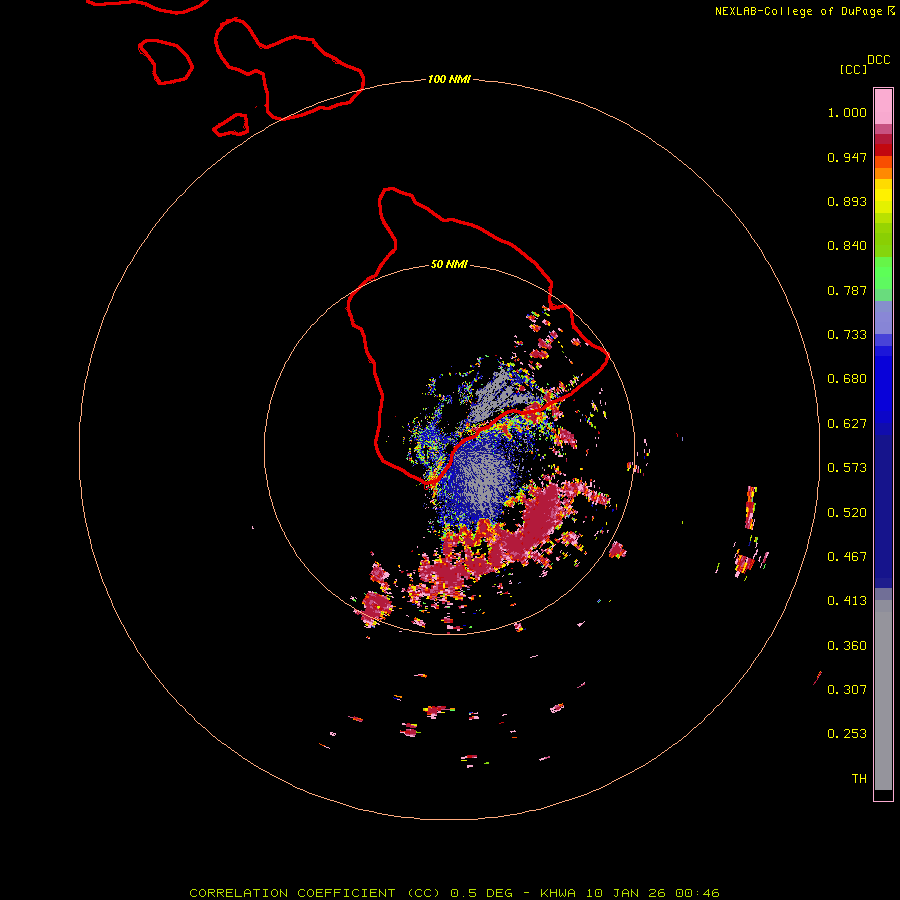Click the 0.307 scale value
This screenshot has height=900, width=900.
(847, 690)
